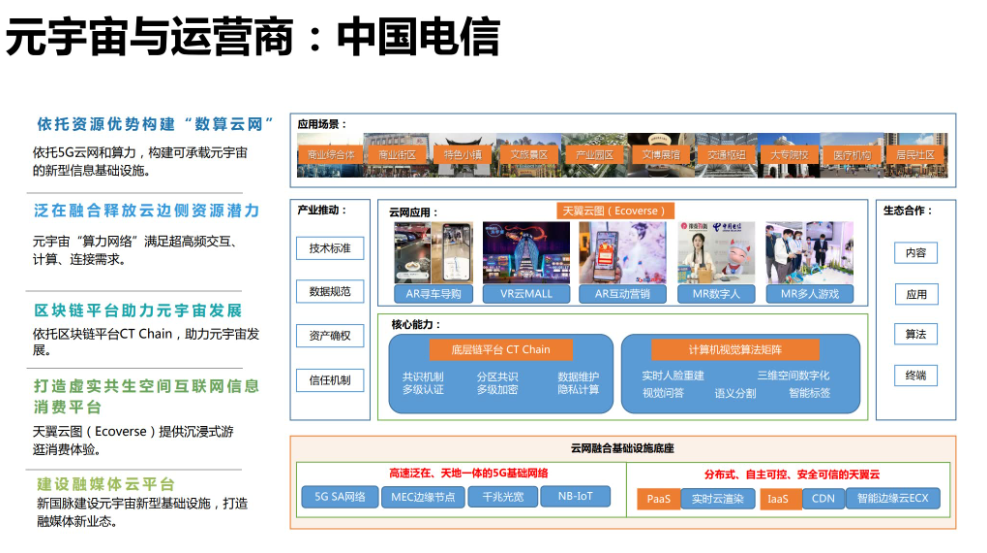987x553 pixels.
Task: Click the 天翼云图 (Ecoverse) orange label
Action: point(614,211)
